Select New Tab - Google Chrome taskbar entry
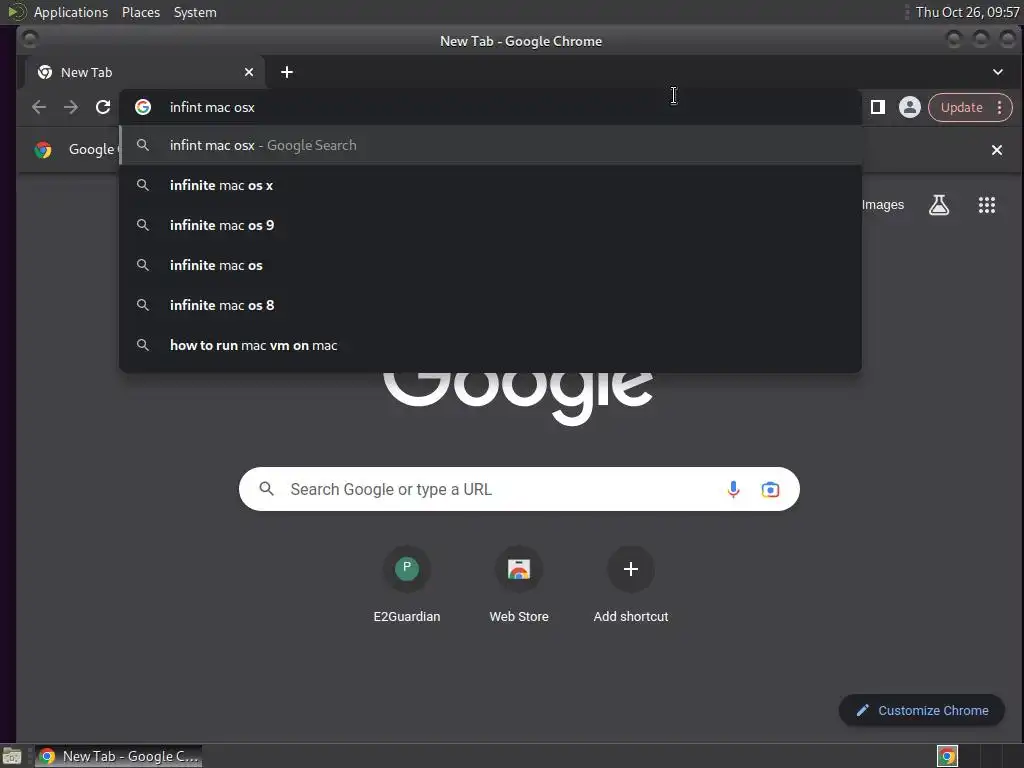 118,756
